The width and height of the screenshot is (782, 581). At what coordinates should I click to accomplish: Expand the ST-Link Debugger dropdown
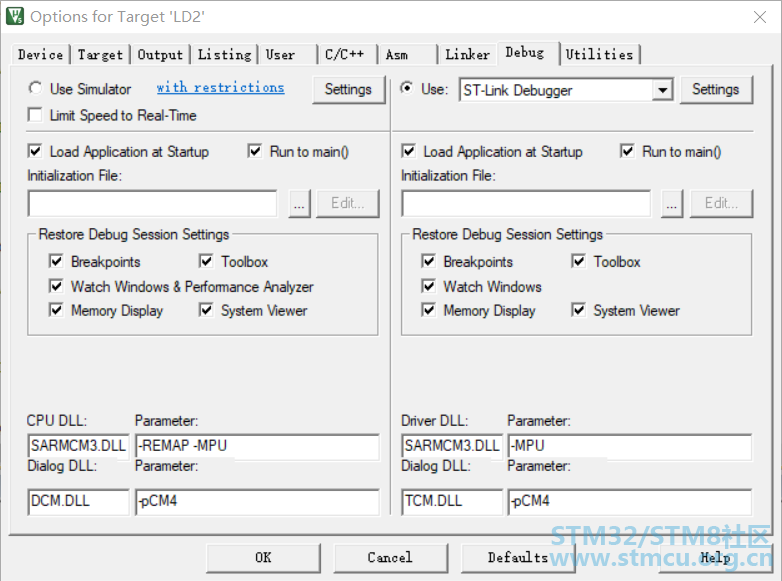[662, 90]
